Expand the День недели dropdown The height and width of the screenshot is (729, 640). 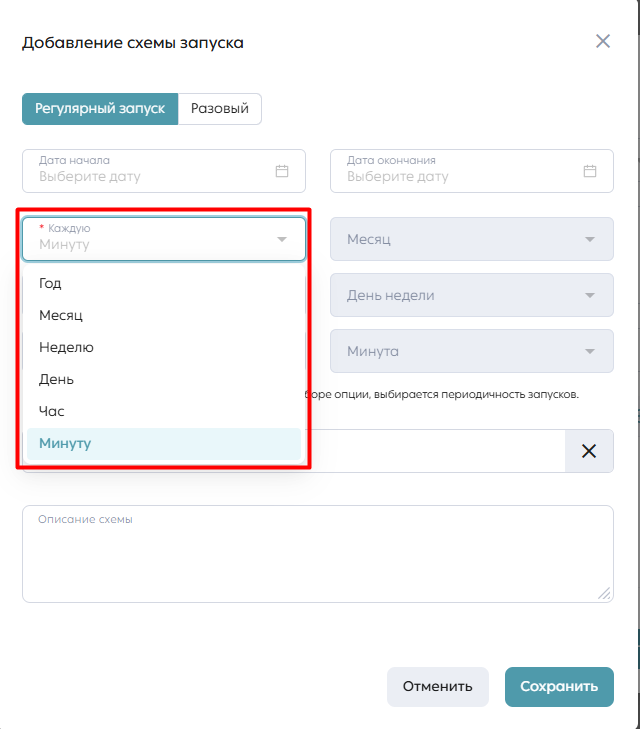pos(472,295)
